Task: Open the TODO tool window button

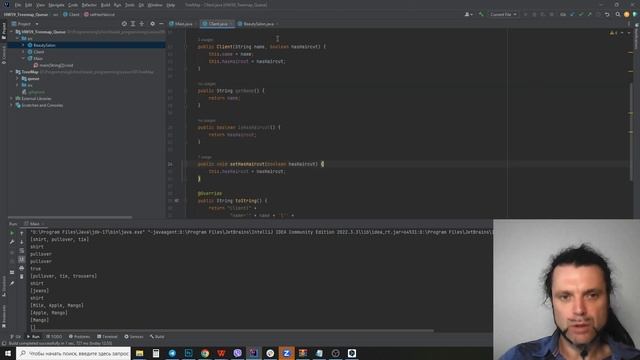Action: pyautogui.click(x=54, y=336)
